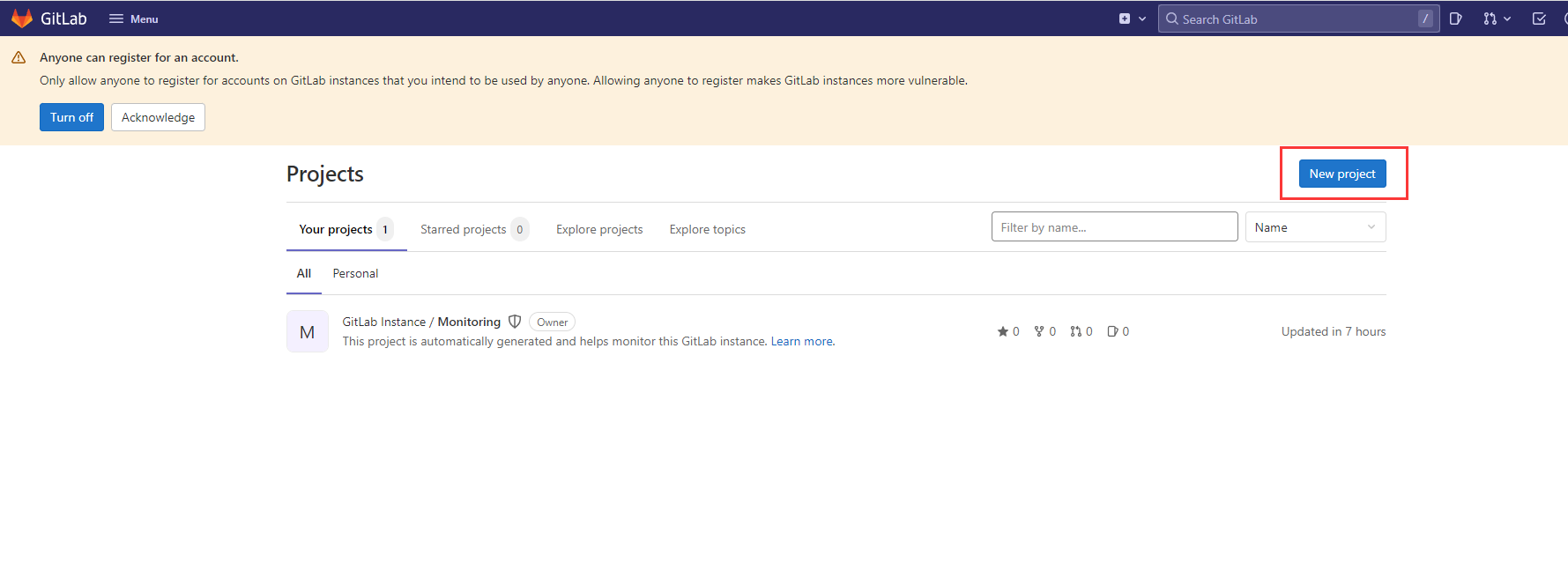Click the Filter by name field
Screen dimensions: 1568x578
click(1114, 227)
